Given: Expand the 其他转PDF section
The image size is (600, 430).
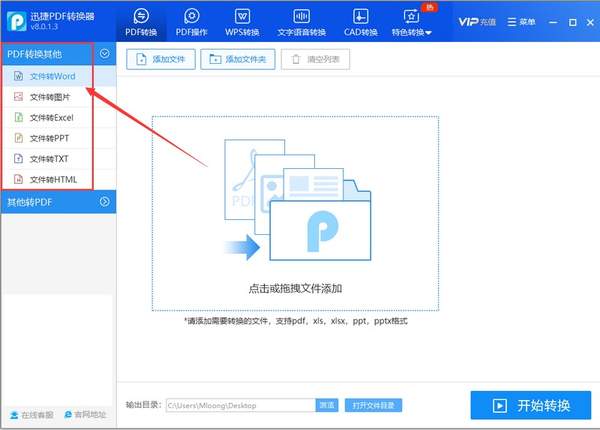Looking at the screenshot, I should pyautogui.click(x=105, y=202).
